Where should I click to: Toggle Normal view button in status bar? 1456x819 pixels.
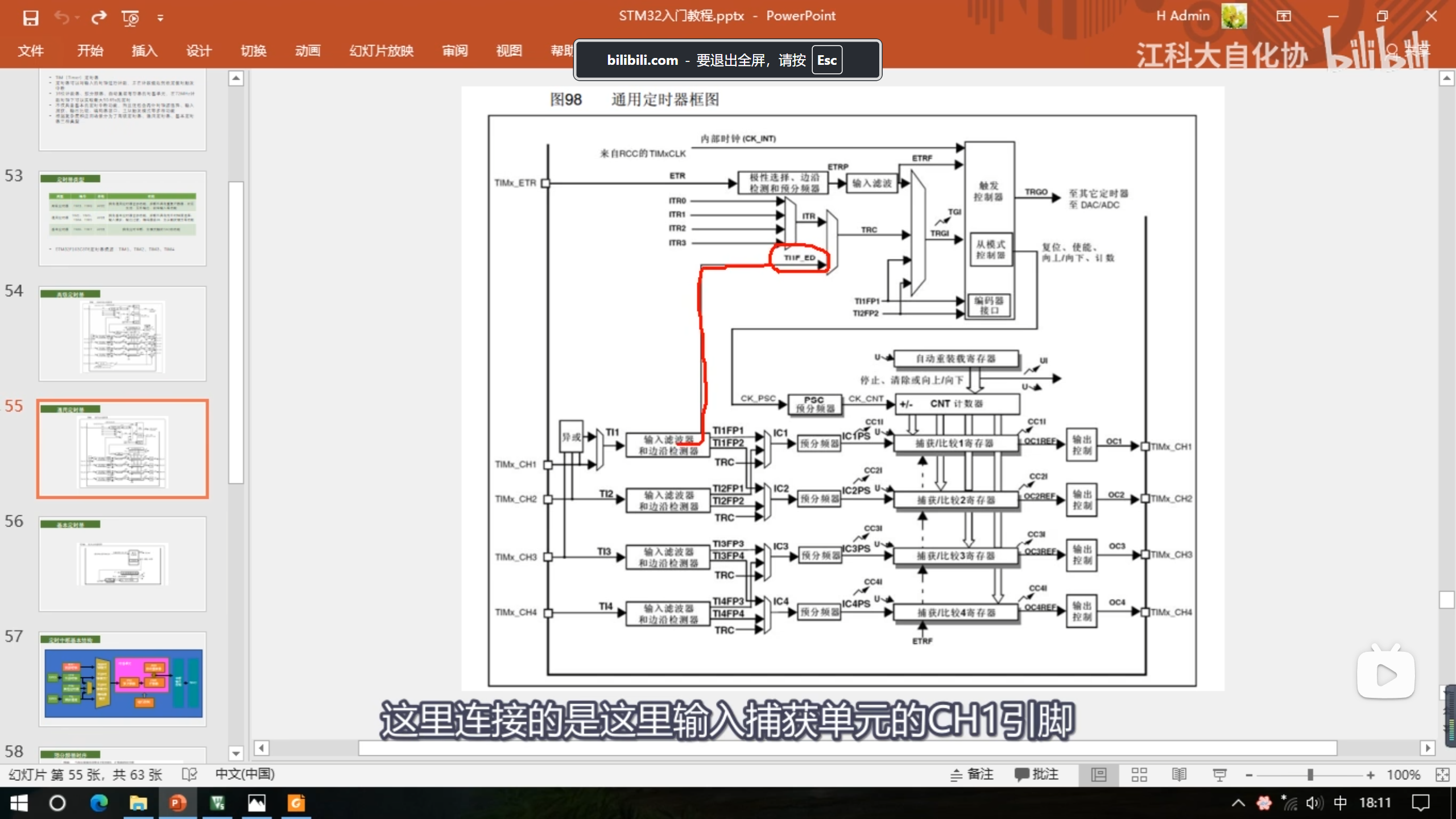click(1099, 774)
